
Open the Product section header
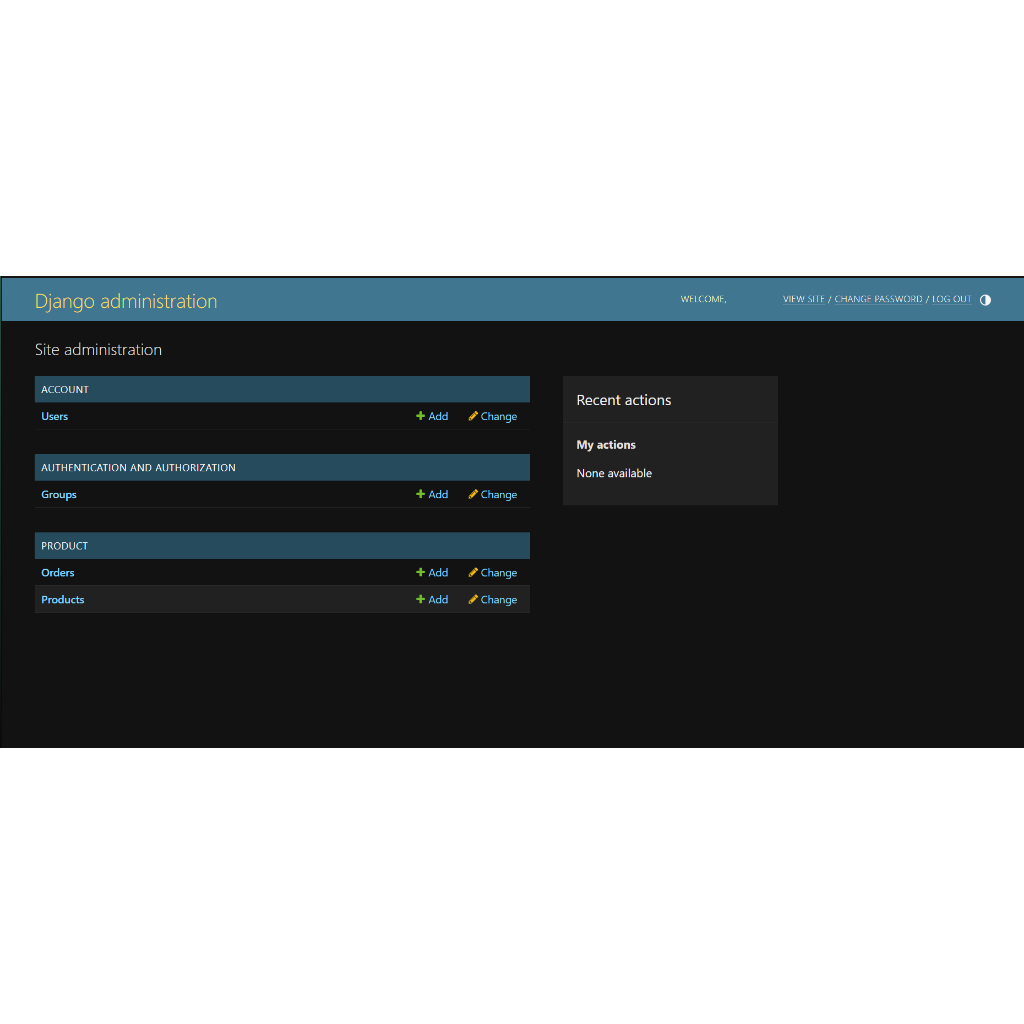point(64,546)
